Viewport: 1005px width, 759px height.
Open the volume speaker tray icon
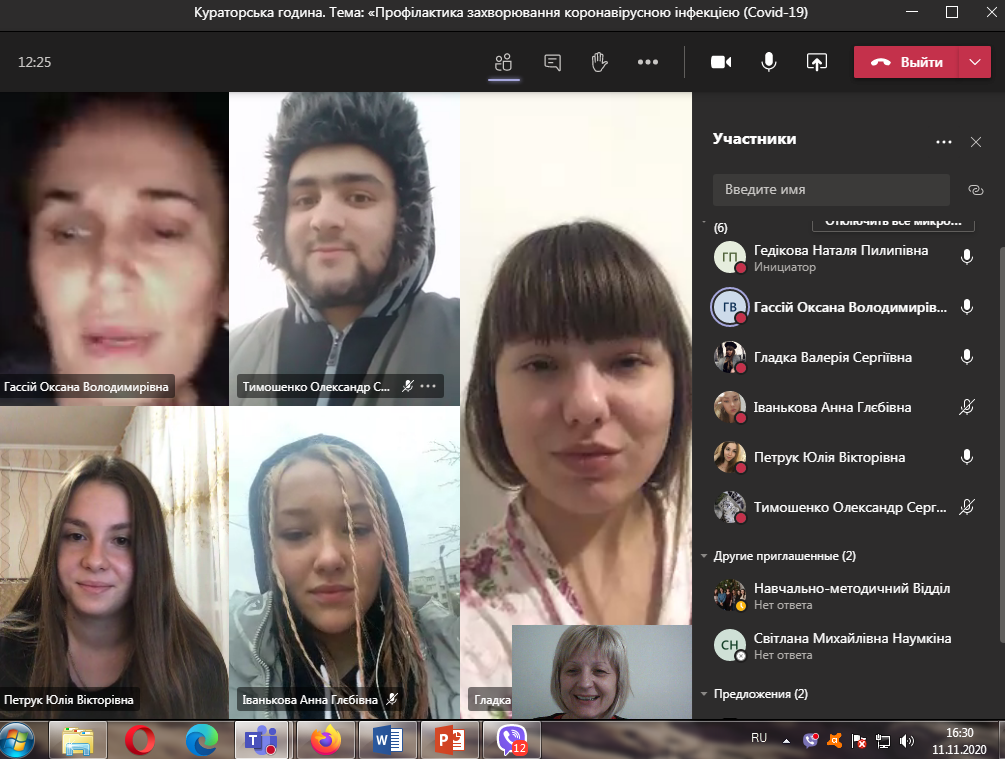coord(906,741)
